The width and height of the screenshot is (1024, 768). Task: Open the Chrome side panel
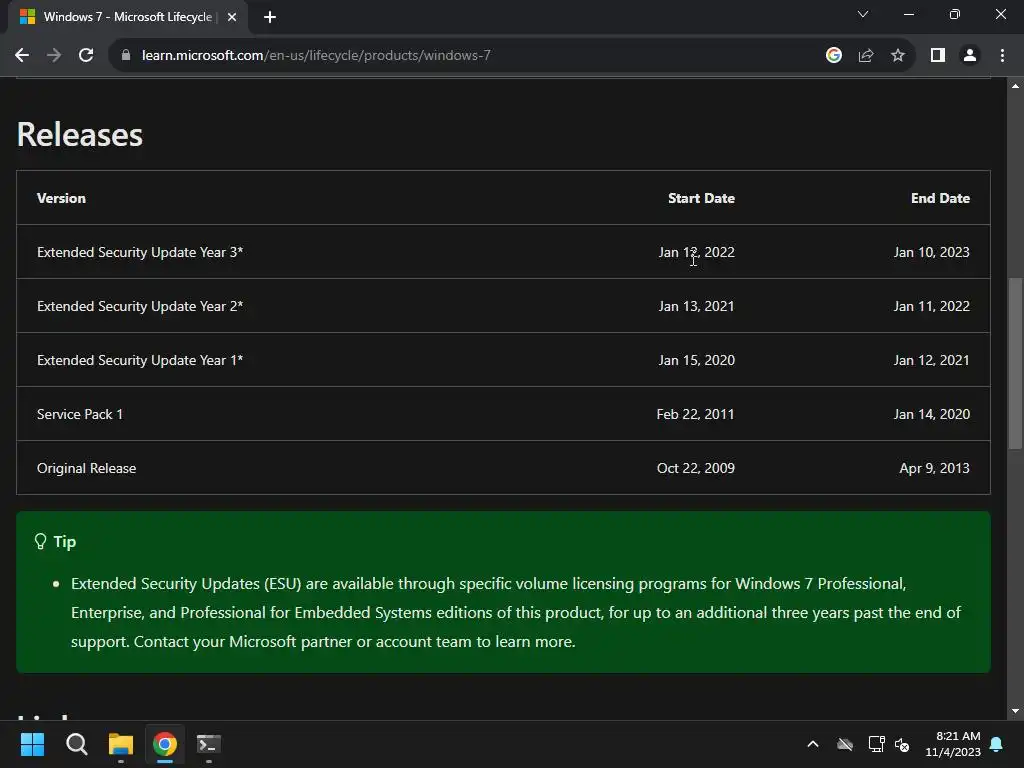pos(938,56)
